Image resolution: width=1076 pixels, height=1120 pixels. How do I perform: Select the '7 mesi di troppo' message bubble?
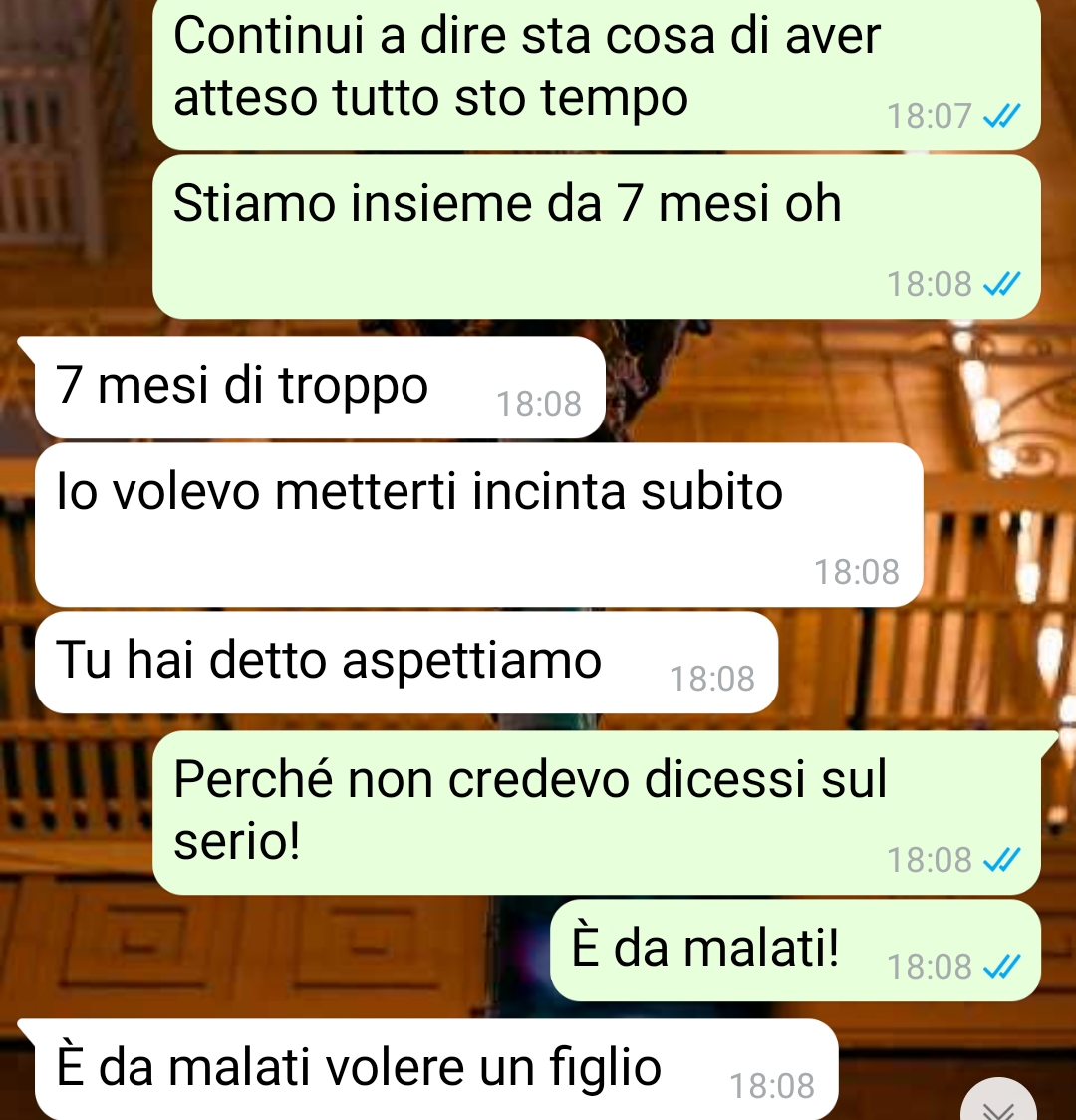point(320,388)
